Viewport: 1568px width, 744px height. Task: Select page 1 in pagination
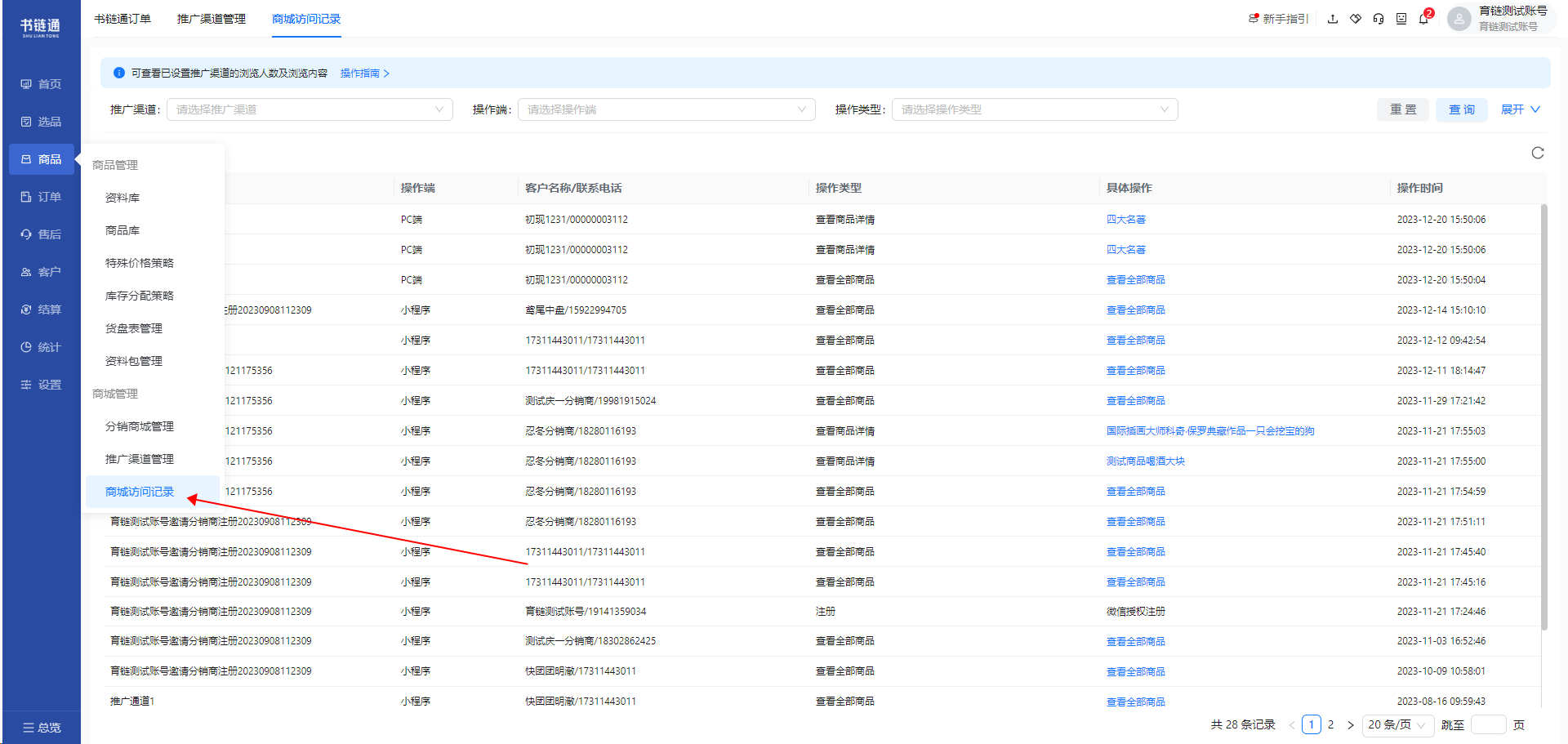tap(1312, 725)
